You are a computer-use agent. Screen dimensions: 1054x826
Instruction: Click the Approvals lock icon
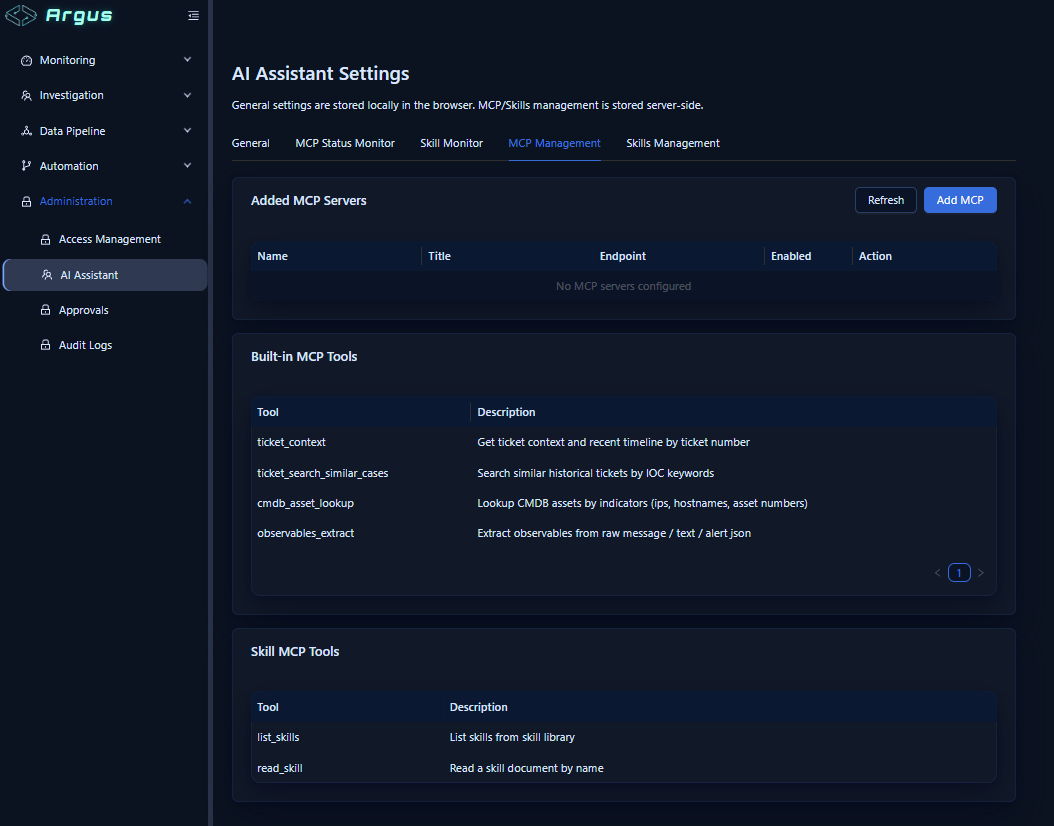click(46, 310)
